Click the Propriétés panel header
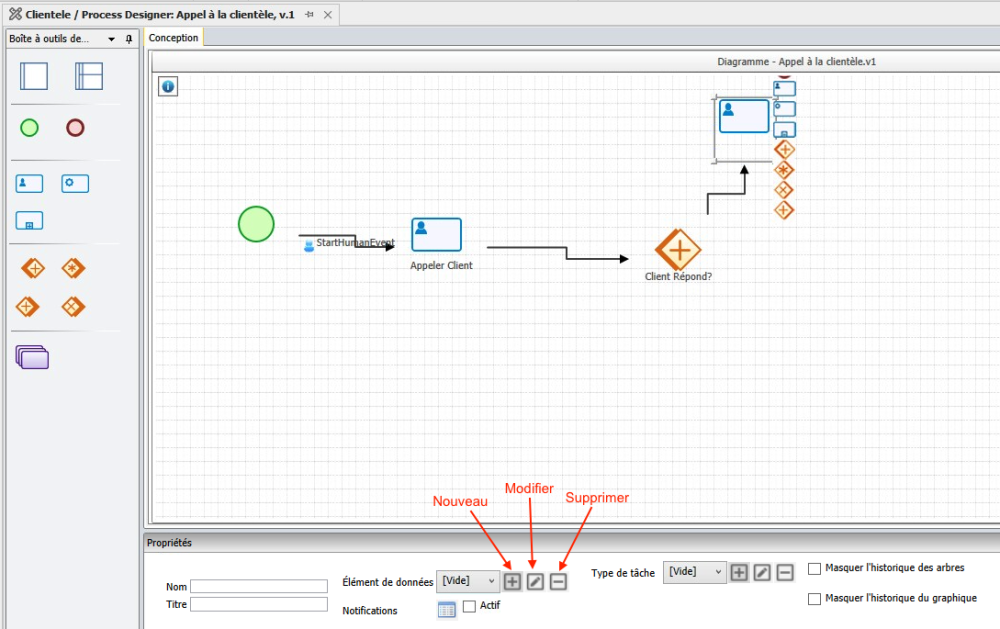1000x629 pixels. tap(571, 542)
